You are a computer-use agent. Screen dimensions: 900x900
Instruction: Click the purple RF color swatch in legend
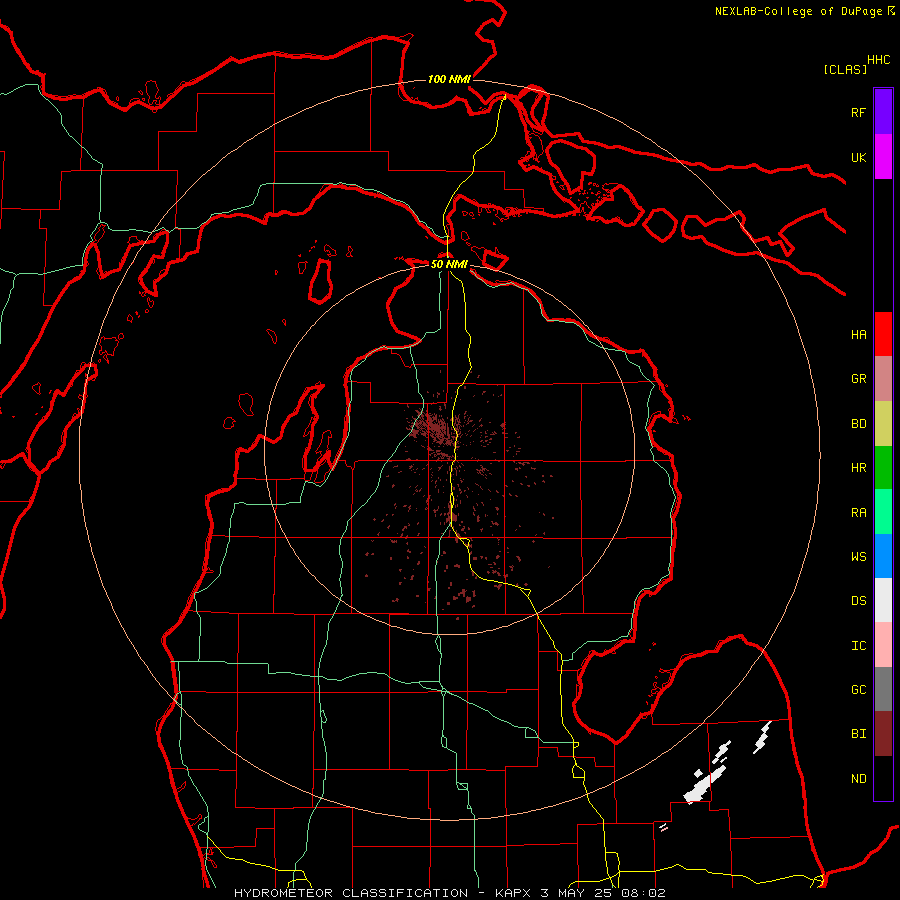coord(883,112)
